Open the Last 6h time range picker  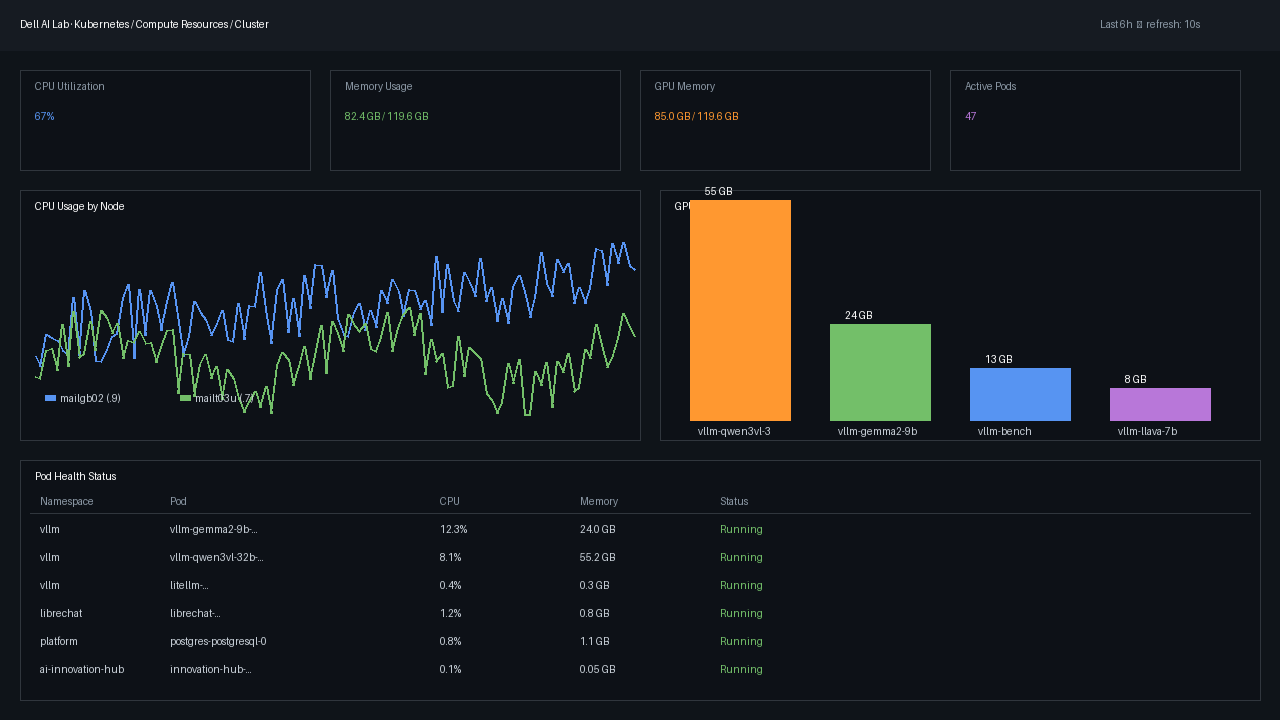click(x=1116, y=24)
